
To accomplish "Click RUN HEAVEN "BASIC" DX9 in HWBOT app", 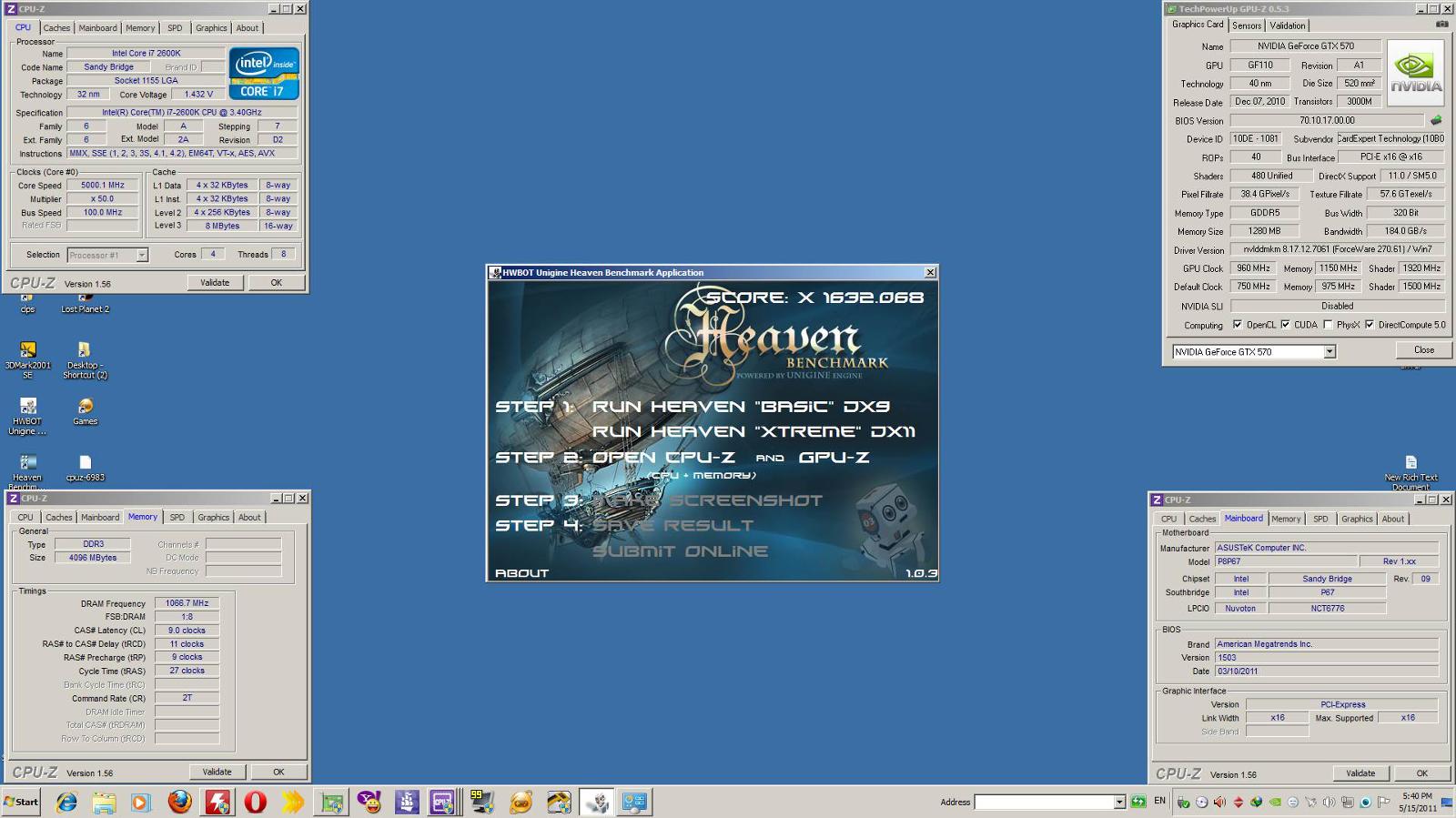I will [x=741, y=407].
